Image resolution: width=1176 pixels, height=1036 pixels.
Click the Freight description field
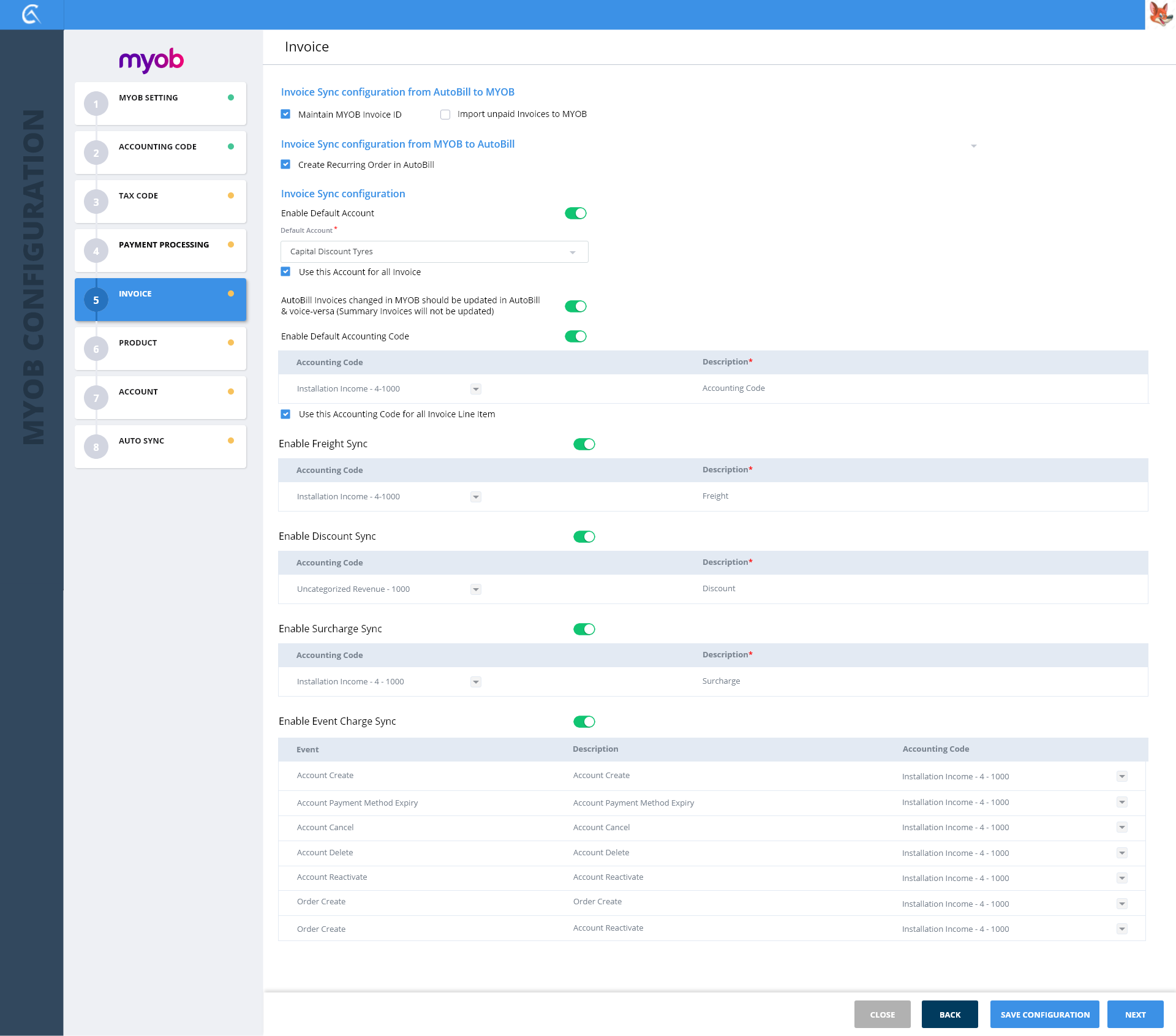pos(715,496)
